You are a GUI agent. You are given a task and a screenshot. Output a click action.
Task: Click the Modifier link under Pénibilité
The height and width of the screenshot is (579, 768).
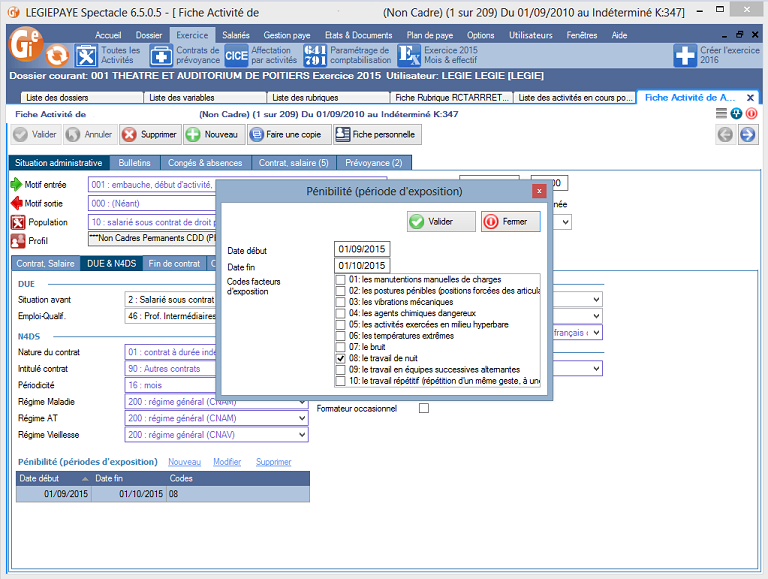227,462
